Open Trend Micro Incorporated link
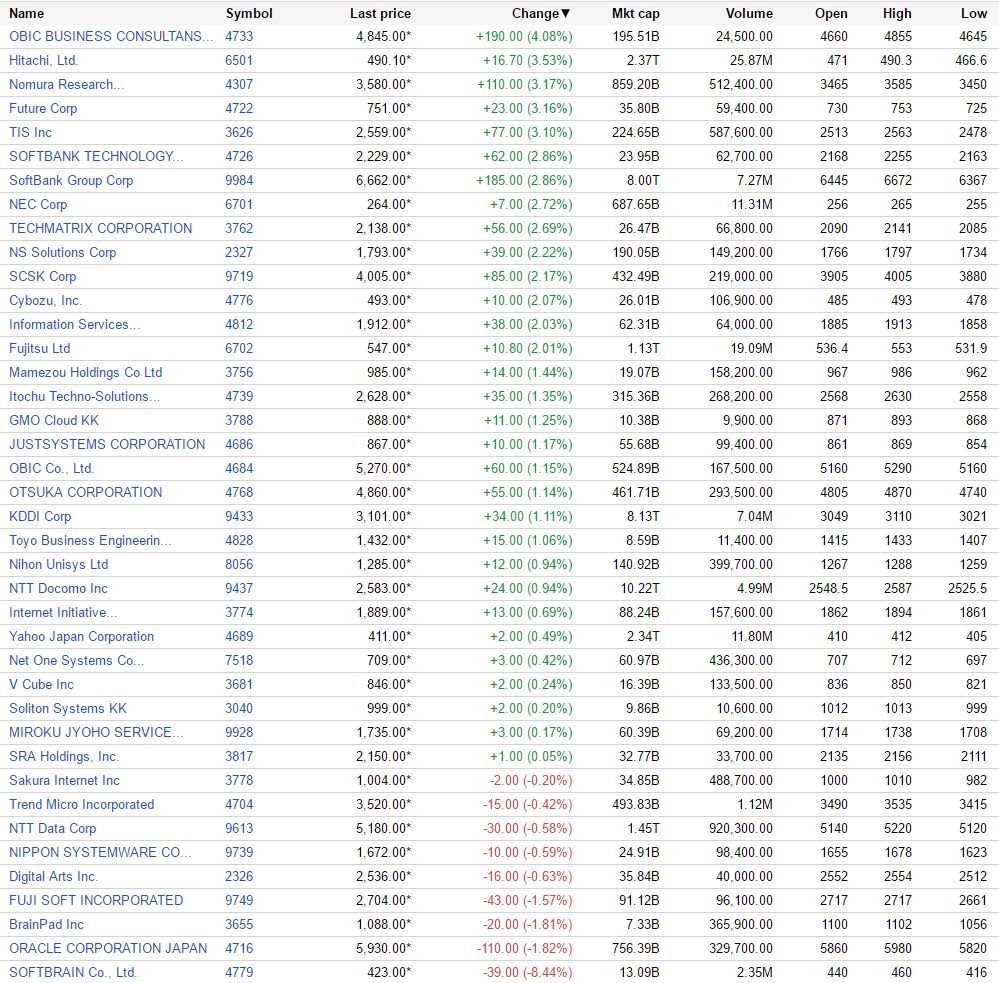999x983 pixels. 82,805
